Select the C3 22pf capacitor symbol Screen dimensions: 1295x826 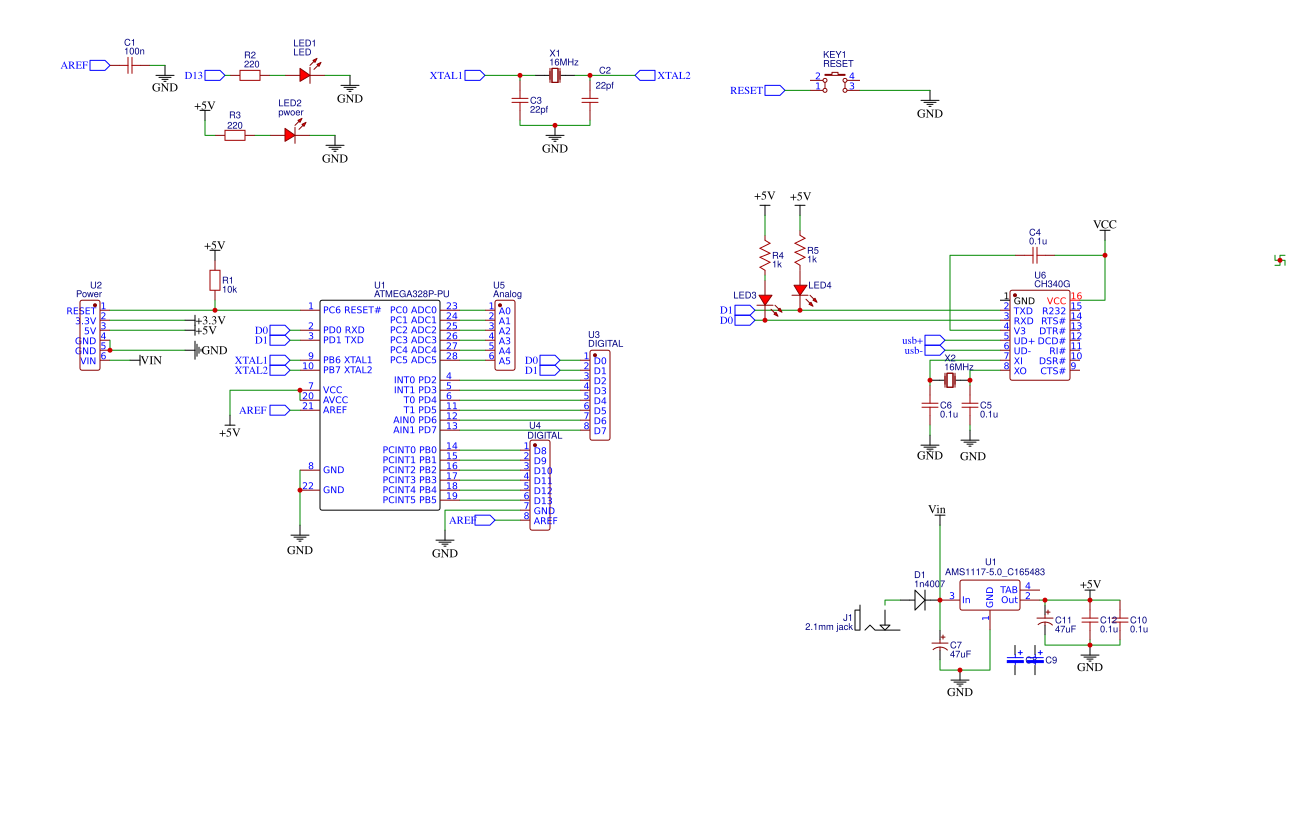[x=520, y=100]
